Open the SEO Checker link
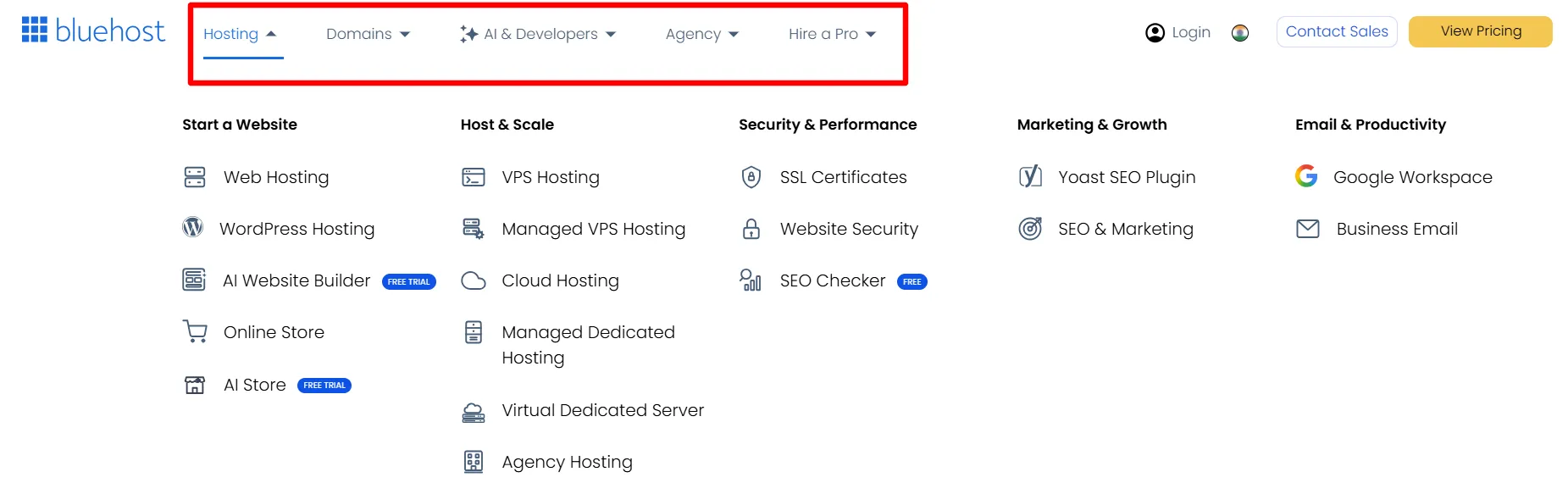This screenshot has height=483, width=1568. tap(833, 280)
